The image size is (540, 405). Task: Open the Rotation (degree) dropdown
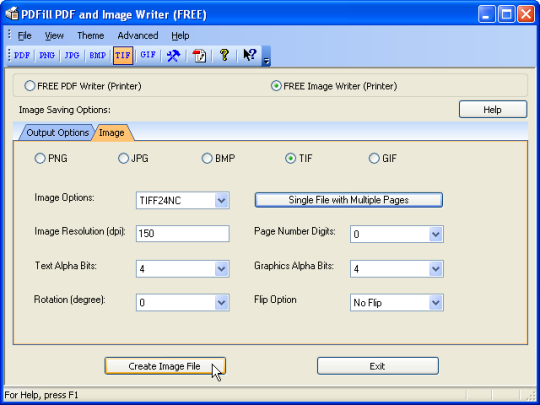(x=183, y=302)
